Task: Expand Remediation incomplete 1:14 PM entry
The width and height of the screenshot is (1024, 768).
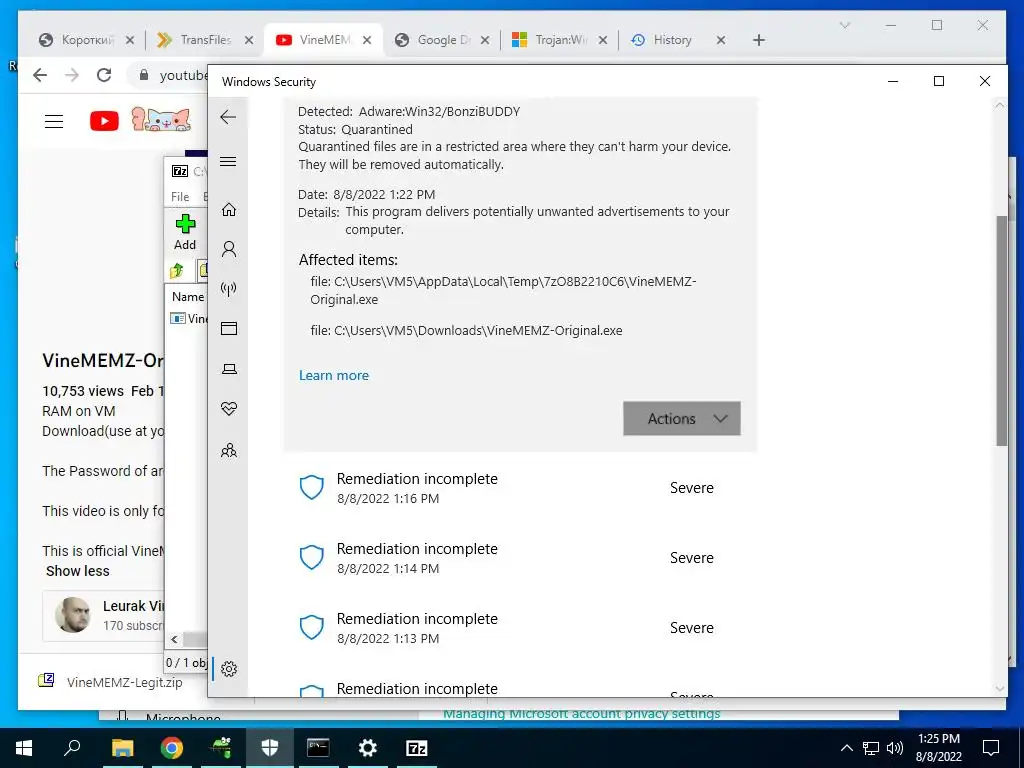Action: click(521, 558)
